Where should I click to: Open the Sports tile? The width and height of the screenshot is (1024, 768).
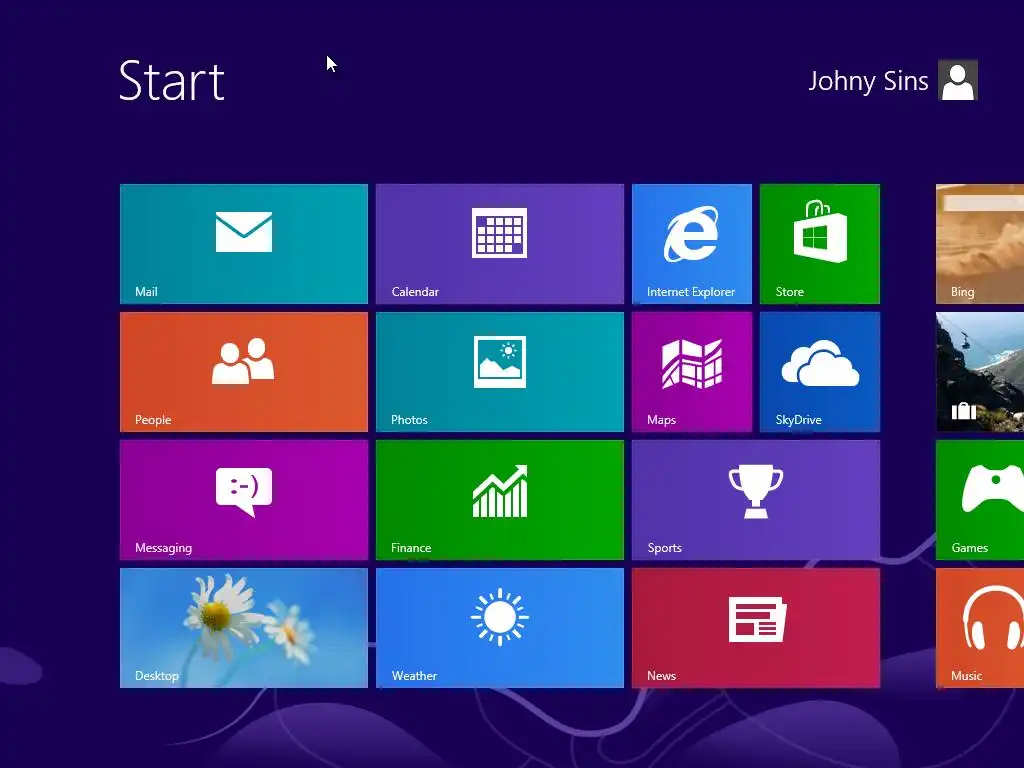point(756,500)
